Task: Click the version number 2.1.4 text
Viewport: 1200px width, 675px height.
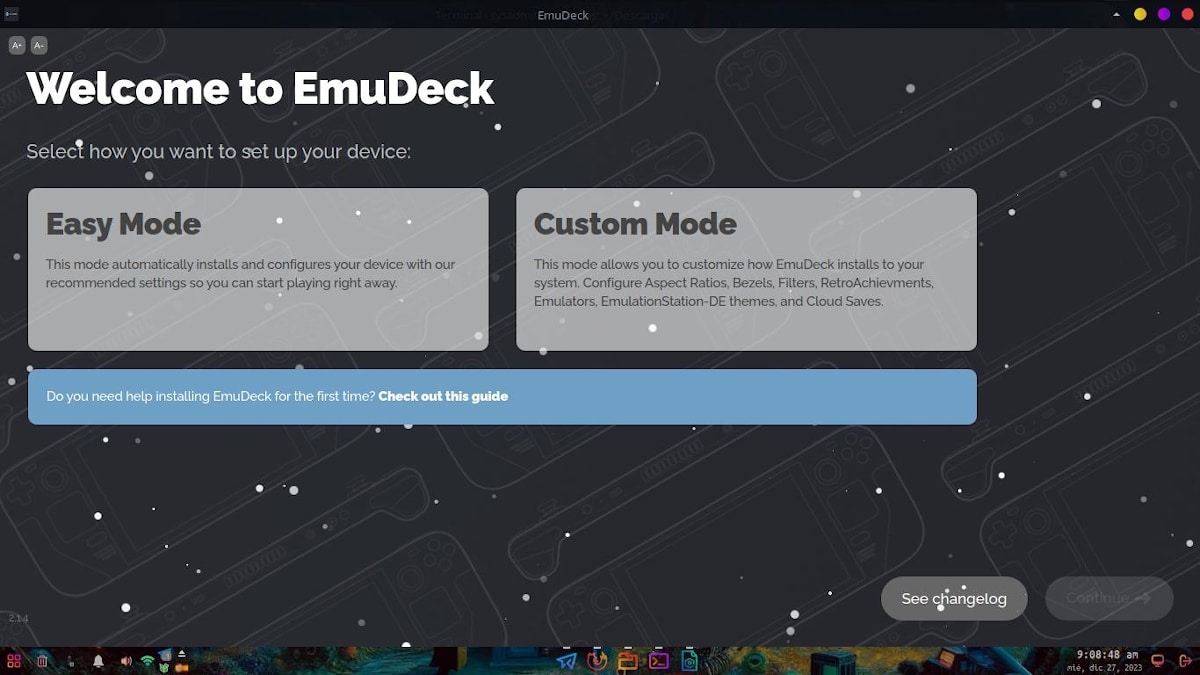Action: coord(18,618)
